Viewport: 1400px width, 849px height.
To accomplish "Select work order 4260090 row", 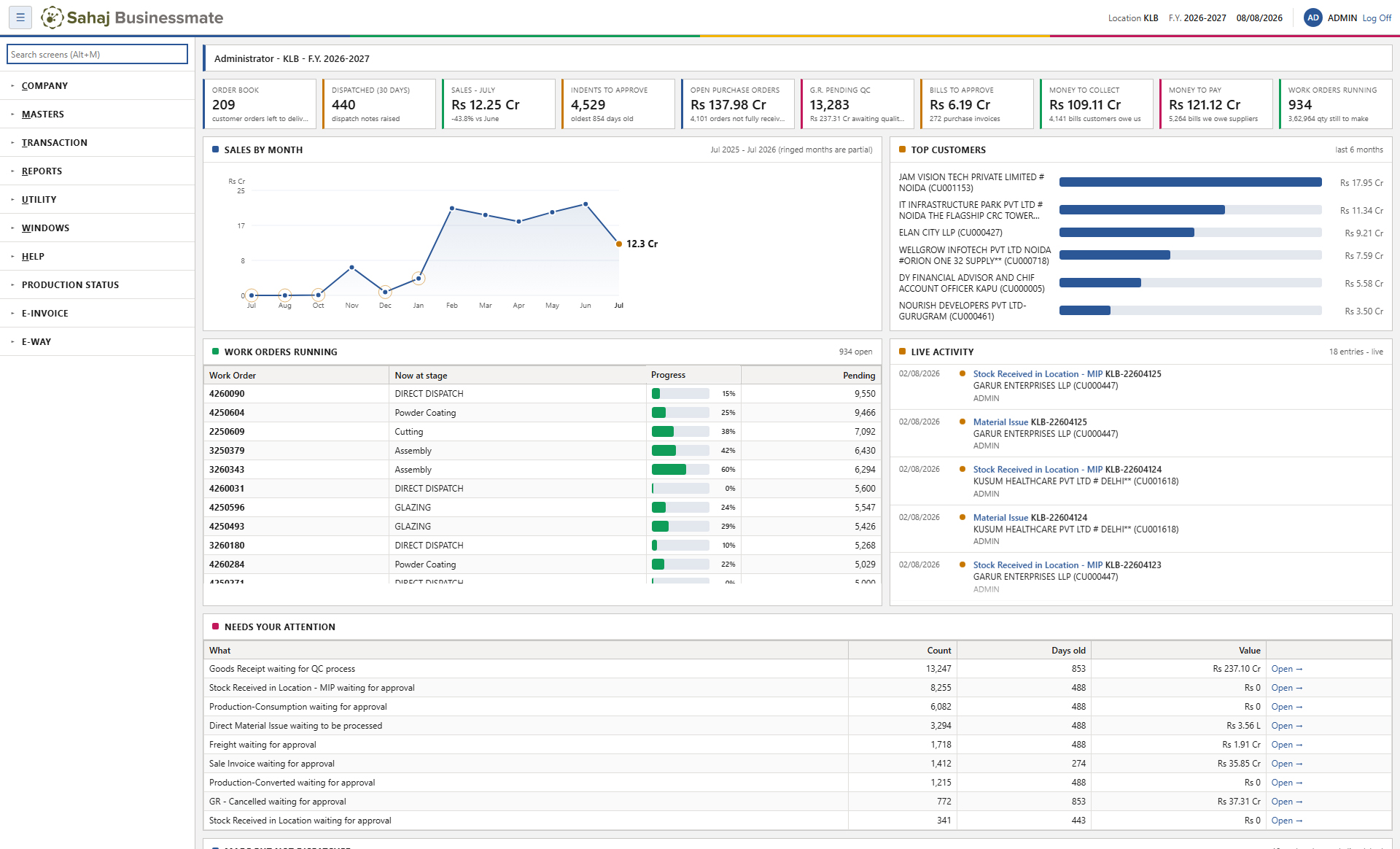I will (x=542, y=394).
